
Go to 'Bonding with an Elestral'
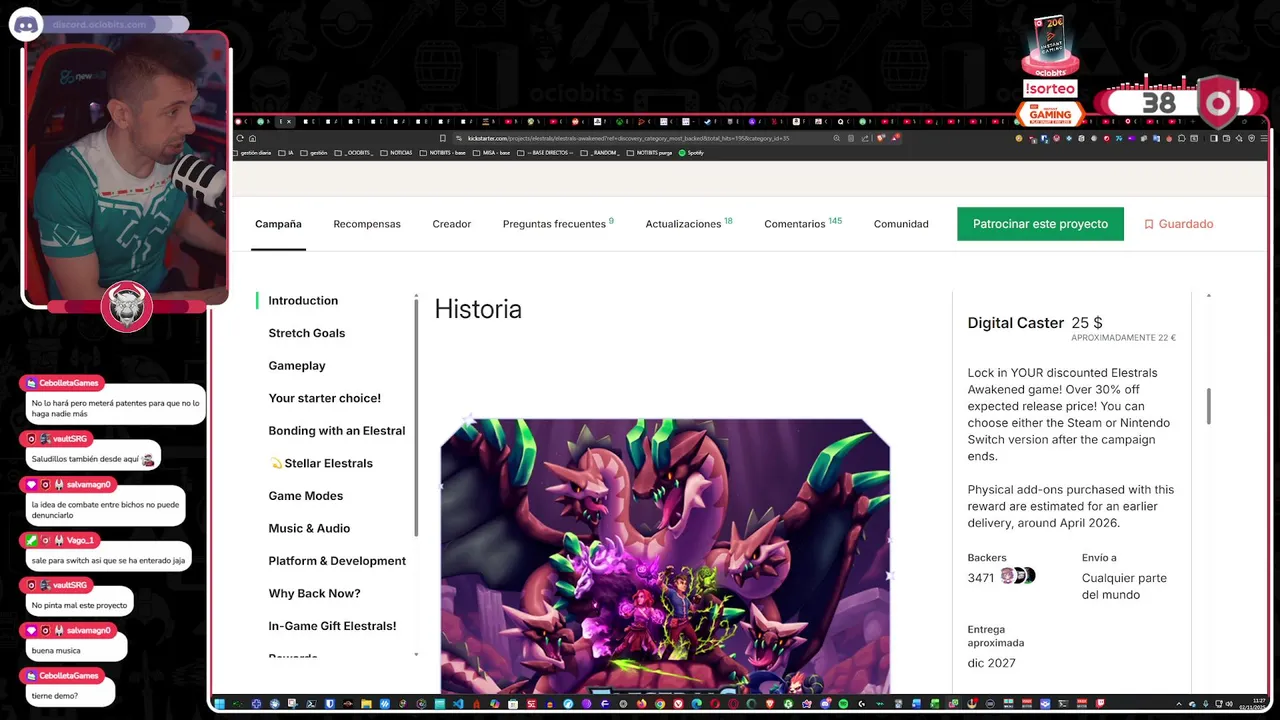337,431
